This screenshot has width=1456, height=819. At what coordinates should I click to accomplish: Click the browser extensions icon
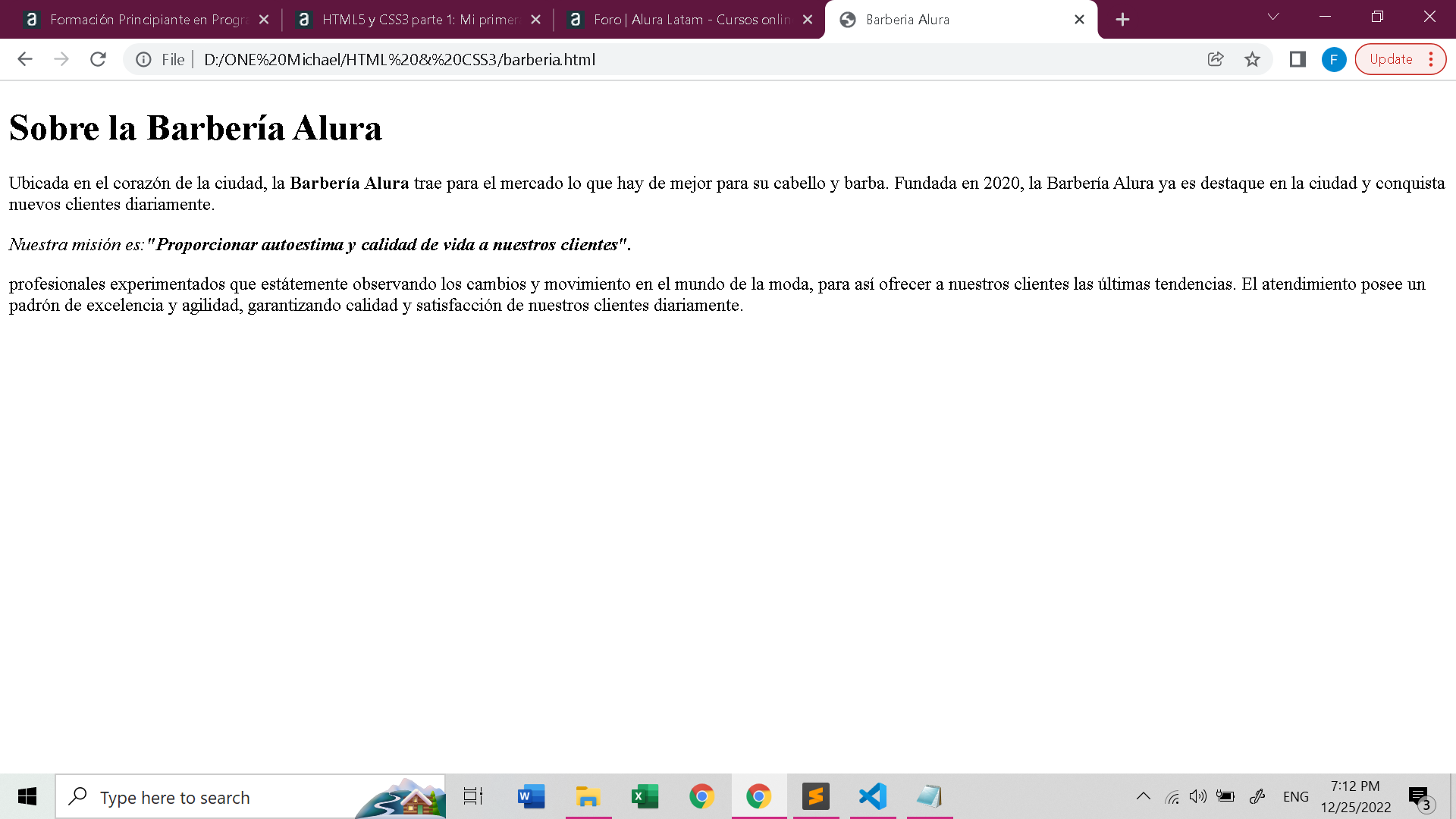pyautogui.click(x=1298, y=59)
